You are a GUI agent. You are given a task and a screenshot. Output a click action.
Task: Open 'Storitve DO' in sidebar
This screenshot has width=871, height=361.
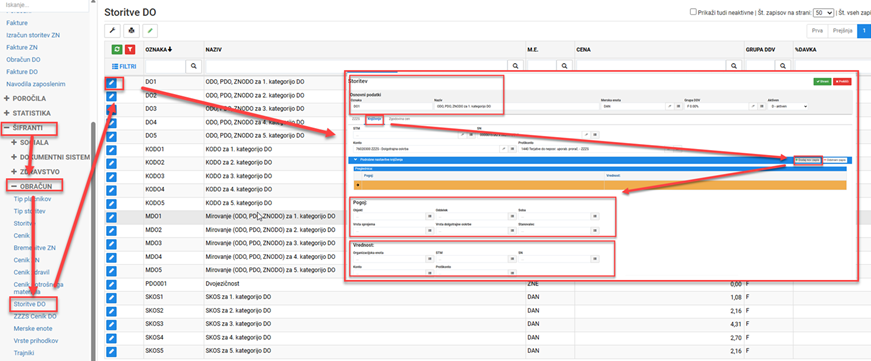30,304
